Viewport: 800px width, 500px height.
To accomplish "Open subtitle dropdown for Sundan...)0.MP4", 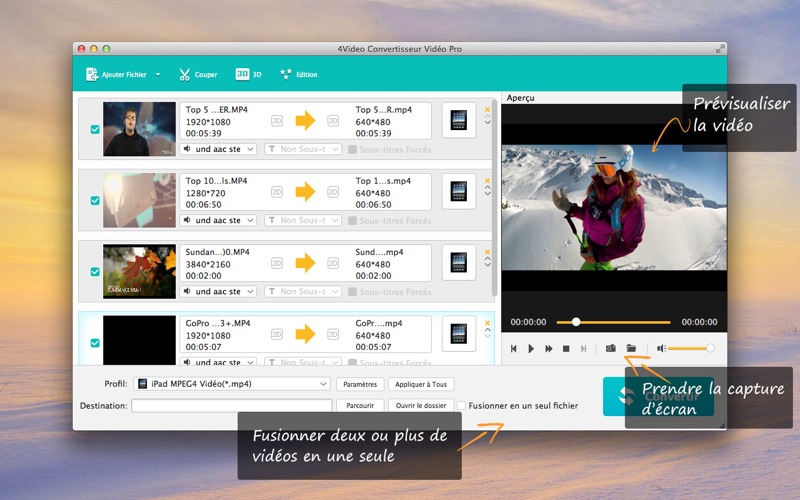I will click(x=303, y=291).
